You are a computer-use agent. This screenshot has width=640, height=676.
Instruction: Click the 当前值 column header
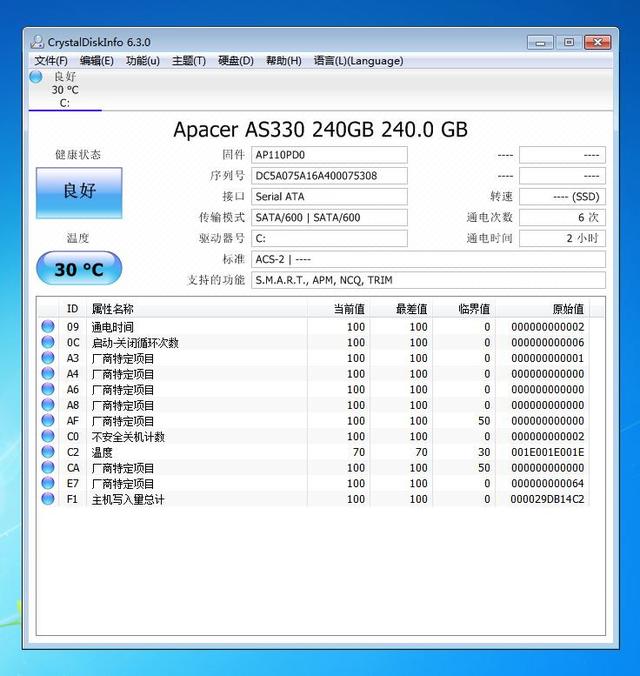pyautogui.click(x=338, y=309)
